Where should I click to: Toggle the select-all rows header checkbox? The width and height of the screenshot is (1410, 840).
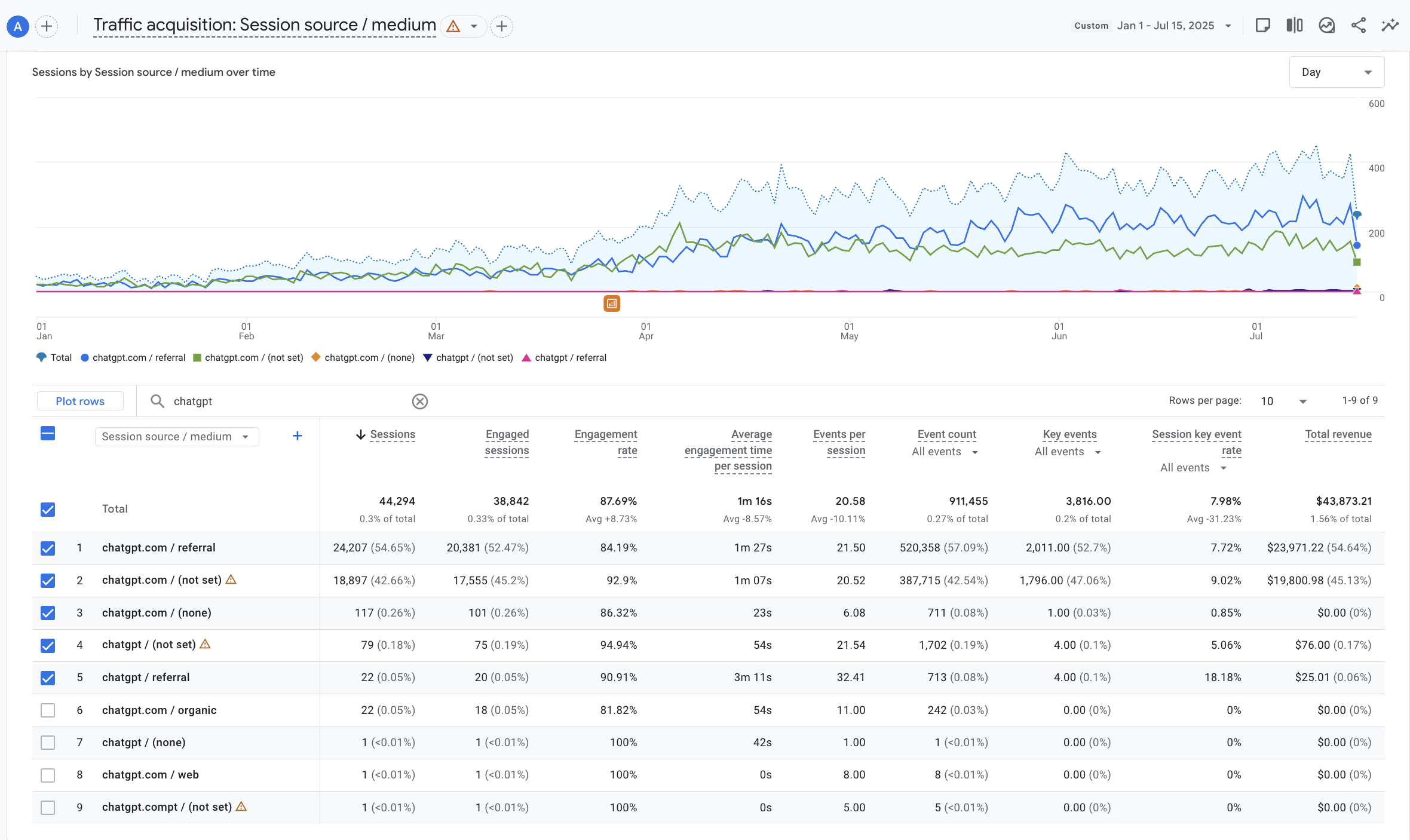48,434
